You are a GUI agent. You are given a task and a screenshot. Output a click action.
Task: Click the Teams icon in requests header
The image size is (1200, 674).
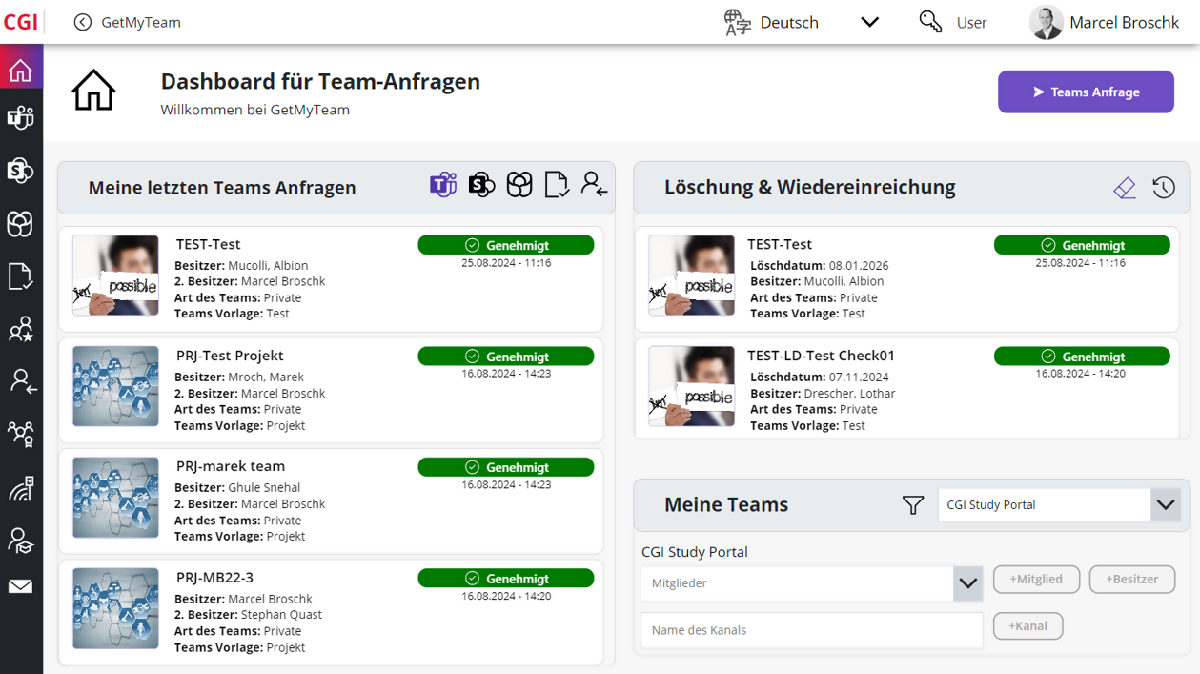(443, 185)
